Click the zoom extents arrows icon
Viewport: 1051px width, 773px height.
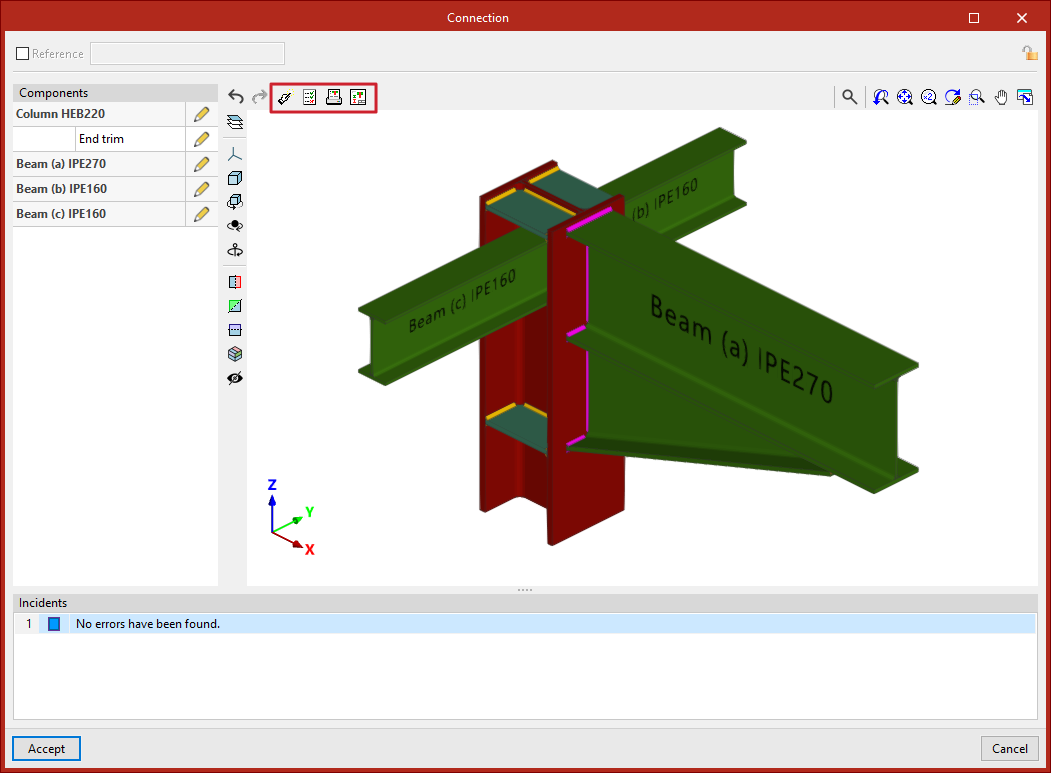(x=905, y=97)
